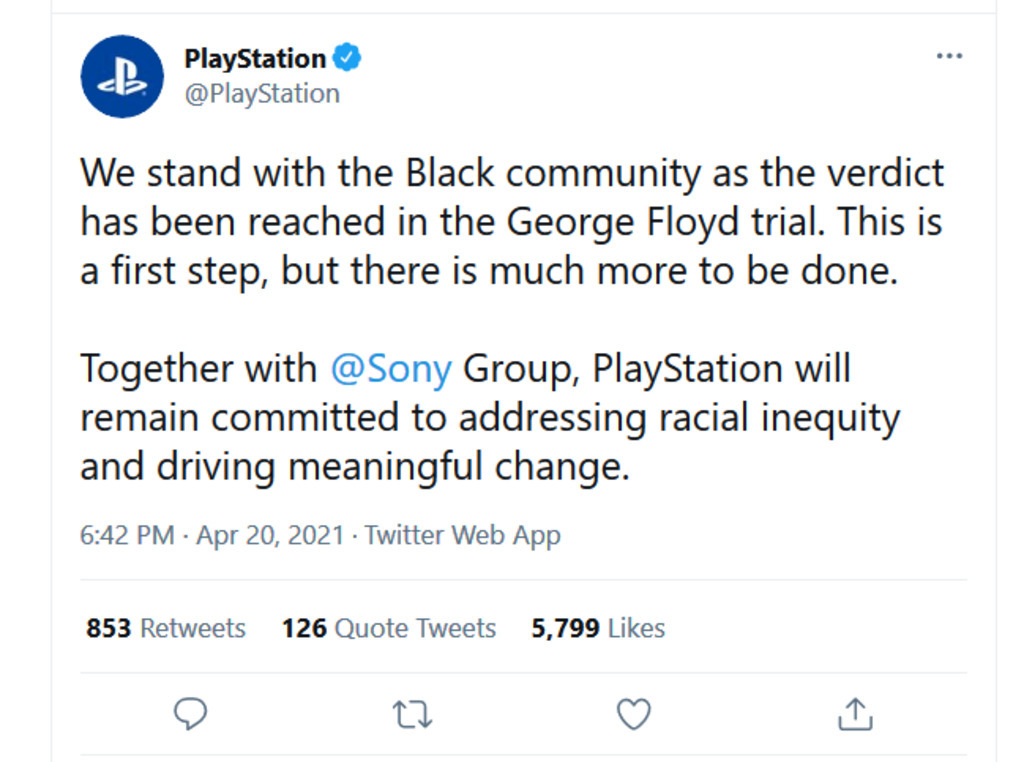Click the words 'George Floyd trial'

click(x=662, y=222)
